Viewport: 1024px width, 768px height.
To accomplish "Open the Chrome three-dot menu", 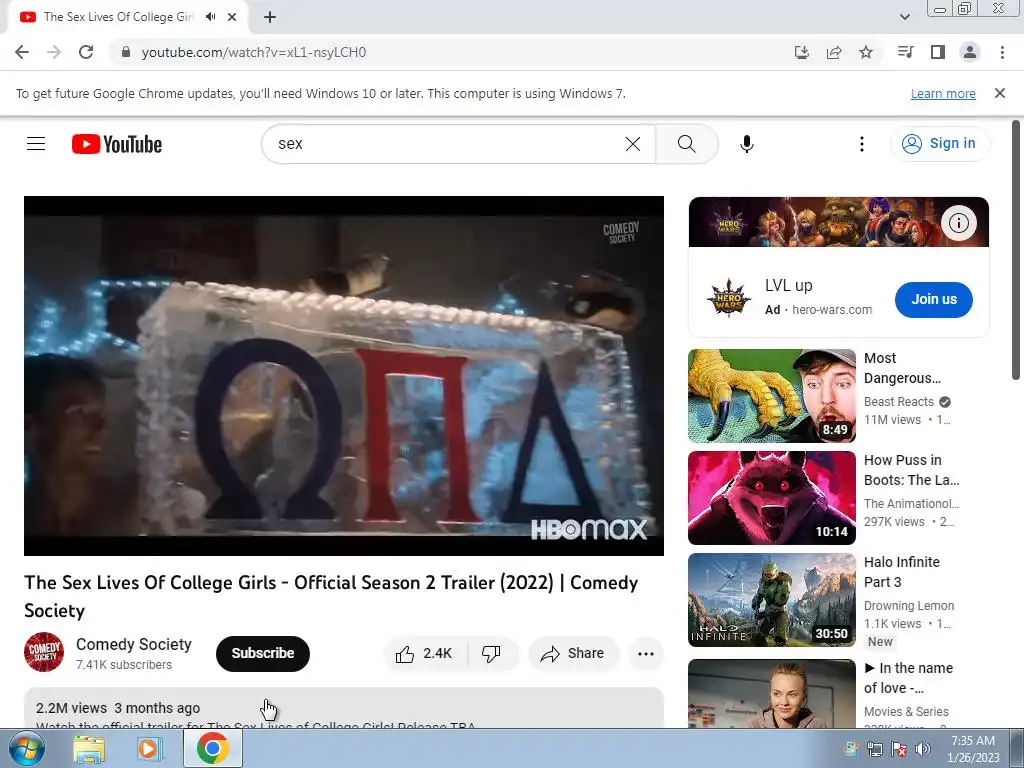I will 1002,52.
